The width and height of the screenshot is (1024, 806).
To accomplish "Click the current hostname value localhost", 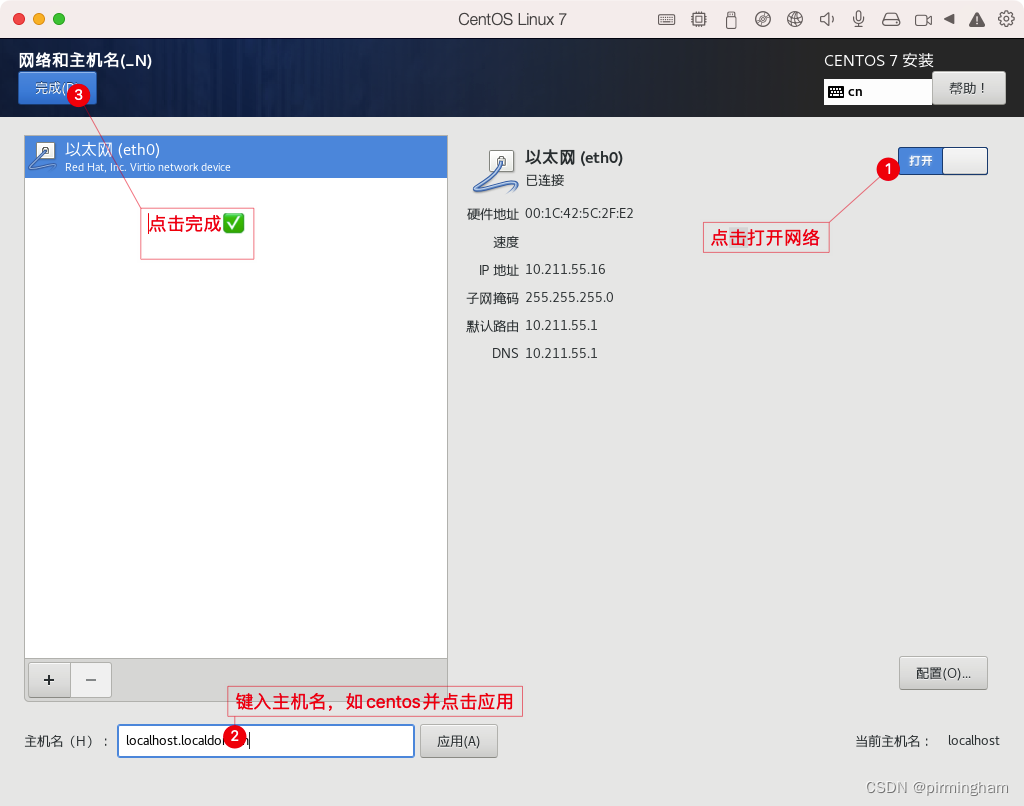I will point(973,741).
